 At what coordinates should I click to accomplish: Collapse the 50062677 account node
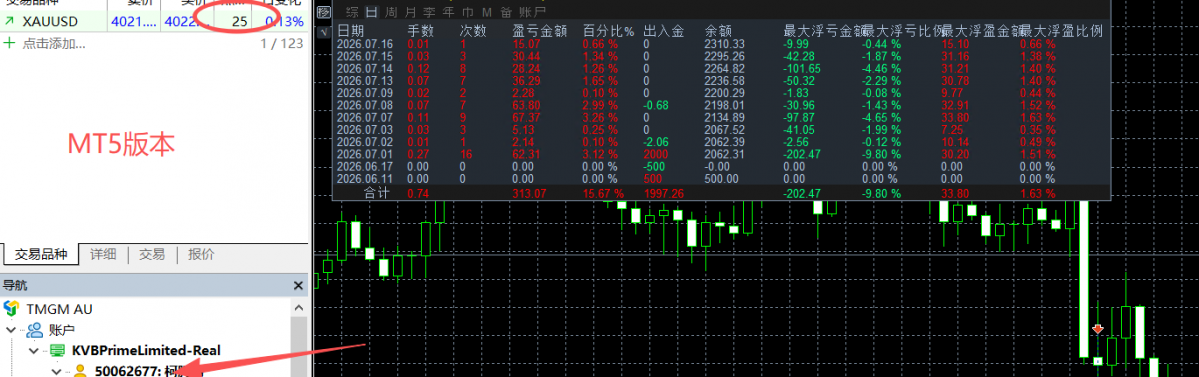pos(57,371)
